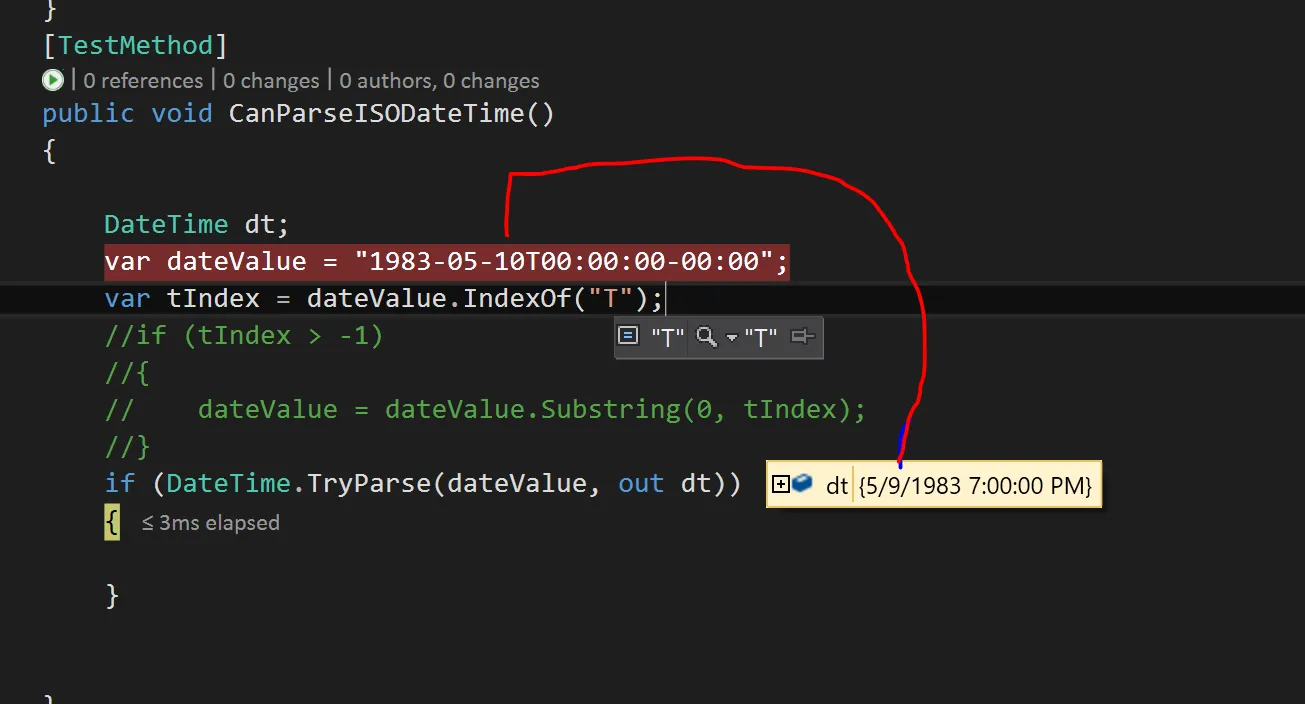1305x704 pixels.
Task: Open the visualizer dropdown arrow beside magnifier
Action: coord(732,338)
